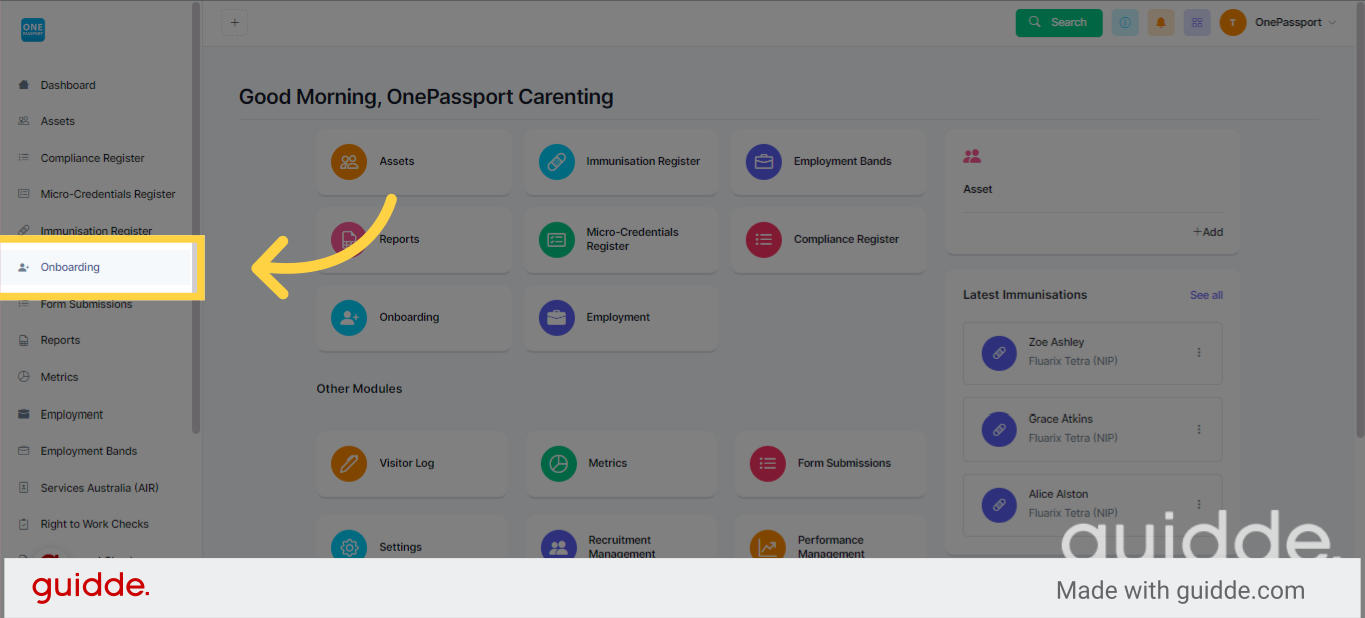The height and width of the screenshot is (618, 1365).
Task: Open the Reports module card
Action: tap(414, 239)
